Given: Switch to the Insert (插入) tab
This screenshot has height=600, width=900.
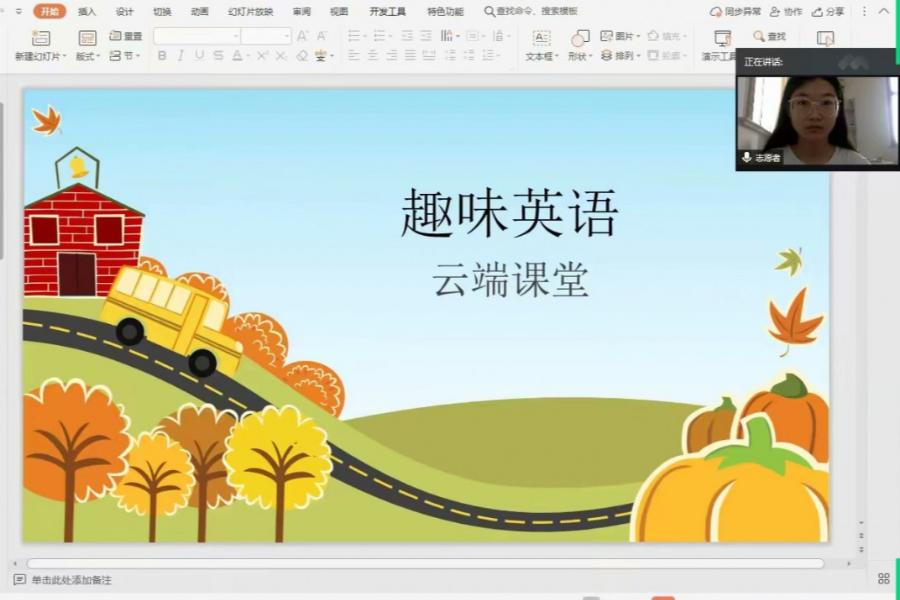Looking at the screenshot, I should click(87, 12).
